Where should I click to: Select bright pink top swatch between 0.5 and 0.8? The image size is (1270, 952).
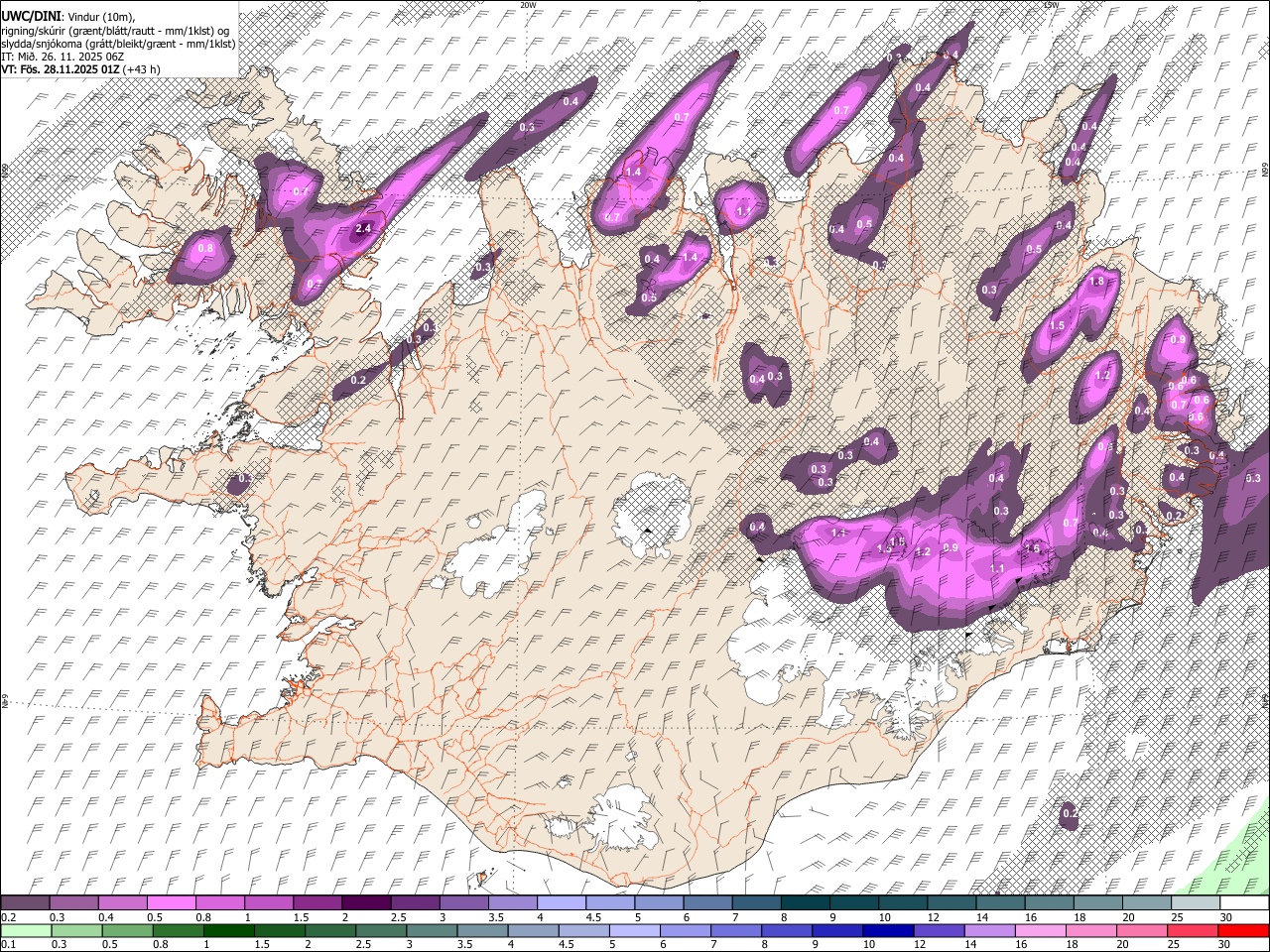click(171, 903)
